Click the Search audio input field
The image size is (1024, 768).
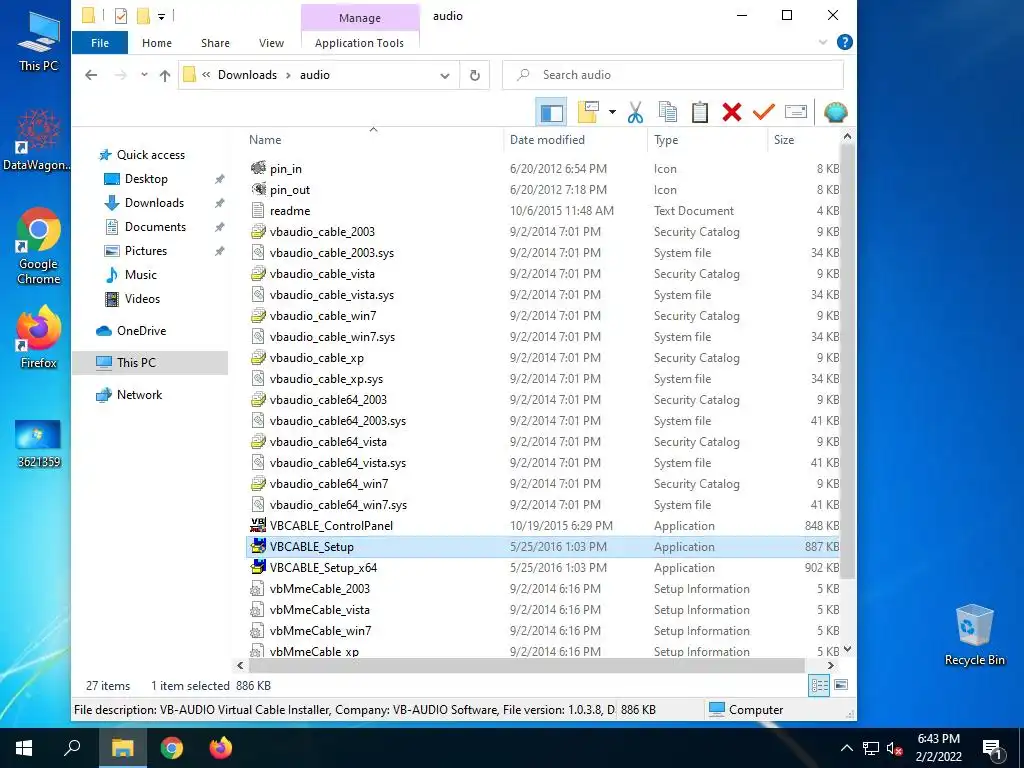673,75
